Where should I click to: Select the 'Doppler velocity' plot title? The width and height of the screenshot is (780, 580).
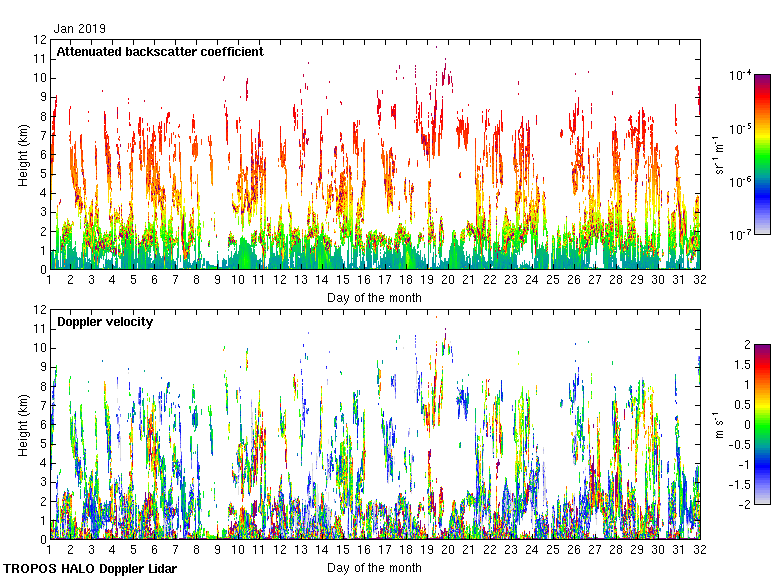pos(104,321)
